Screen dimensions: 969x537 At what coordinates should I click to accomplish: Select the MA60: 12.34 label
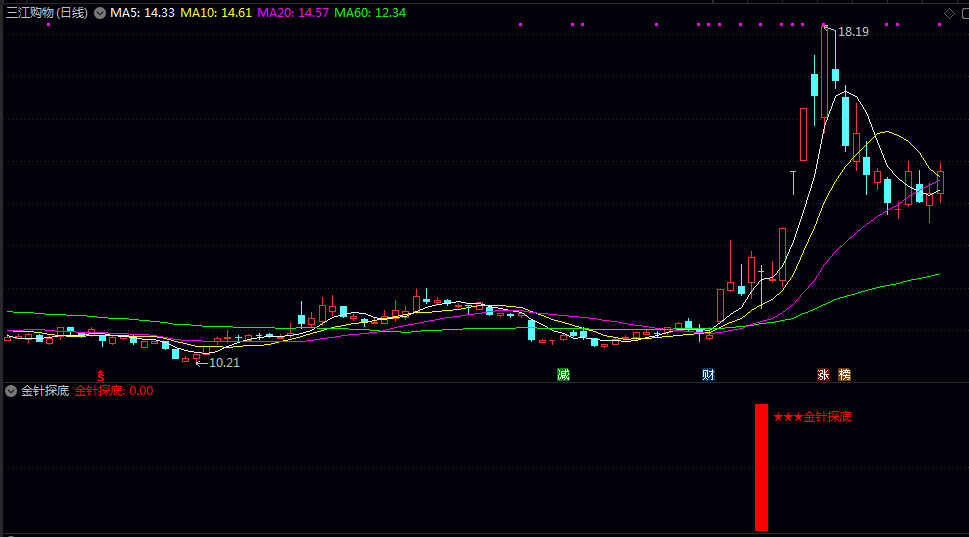point(370,13)
